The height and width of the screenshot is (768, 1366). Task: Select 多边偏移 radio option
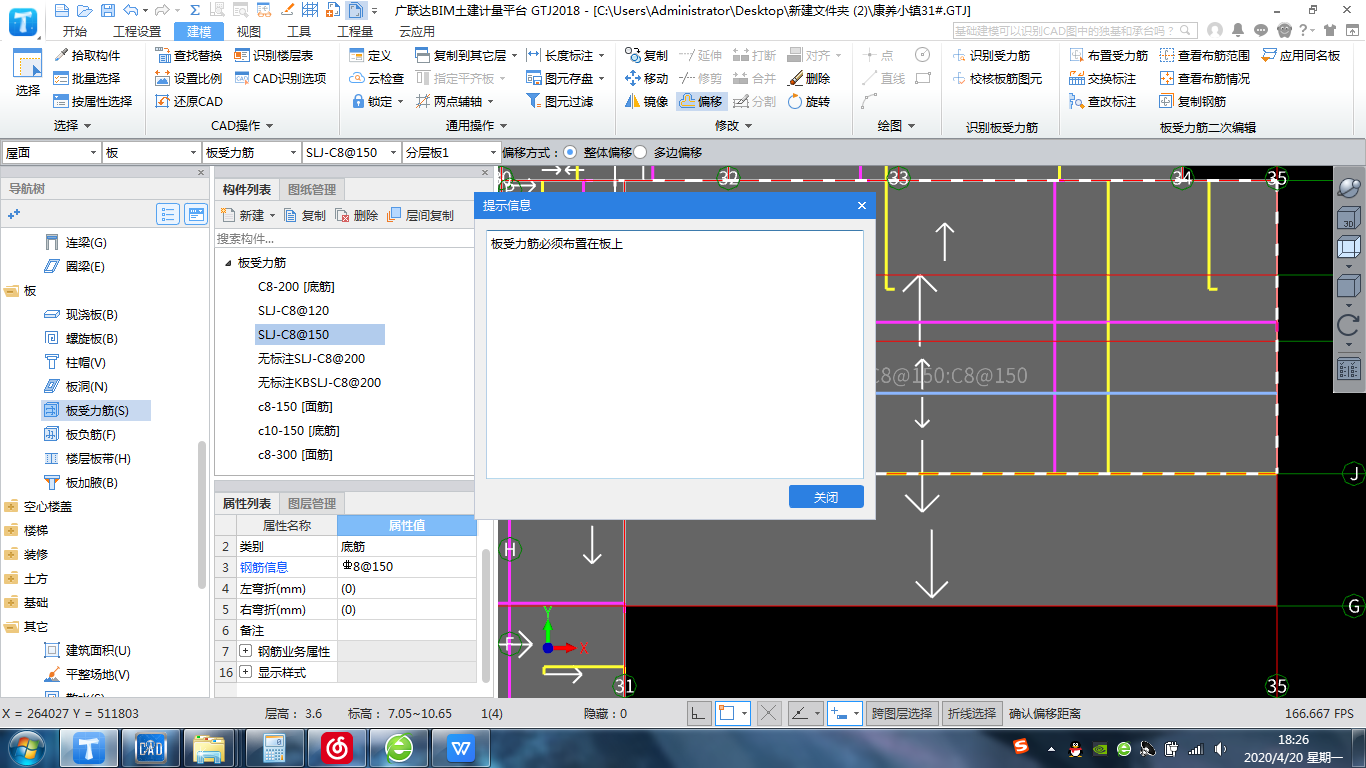click(x=640, y=152)
